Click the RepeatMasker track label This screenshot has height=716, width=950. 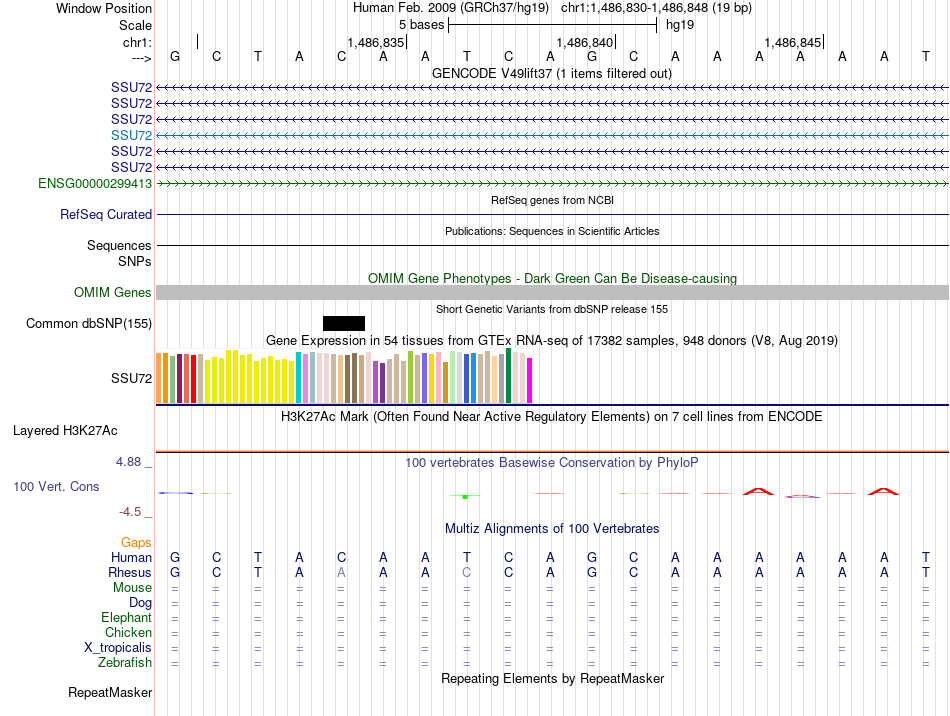pos(110,692)
